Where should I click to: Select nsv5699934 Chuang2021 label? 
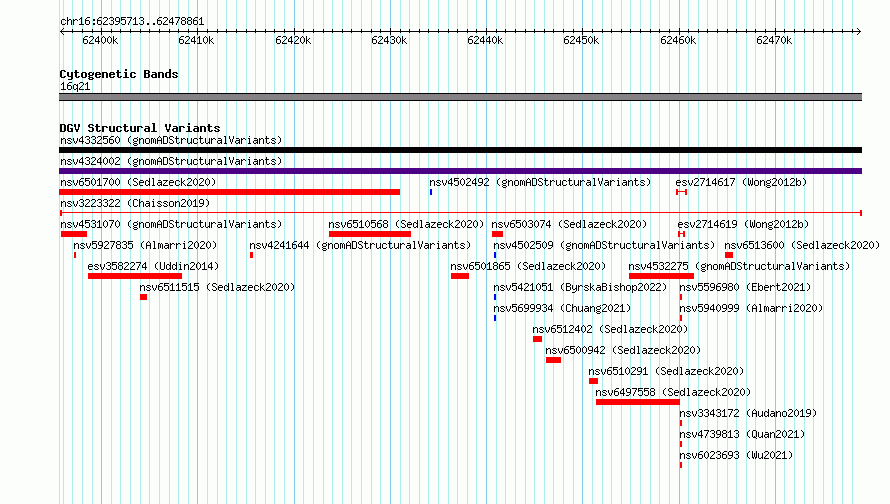click(x=562, y=308)
